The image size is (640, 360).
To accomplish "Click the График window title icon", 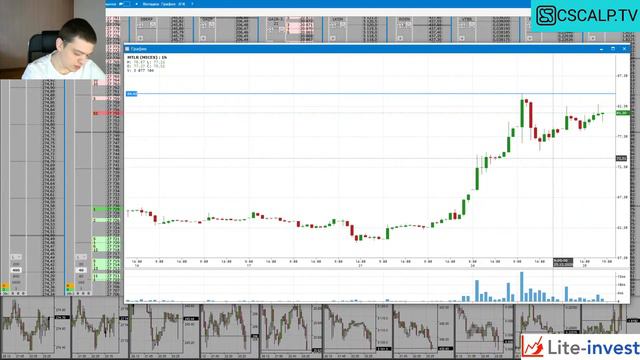I will [x=127, y=49].
